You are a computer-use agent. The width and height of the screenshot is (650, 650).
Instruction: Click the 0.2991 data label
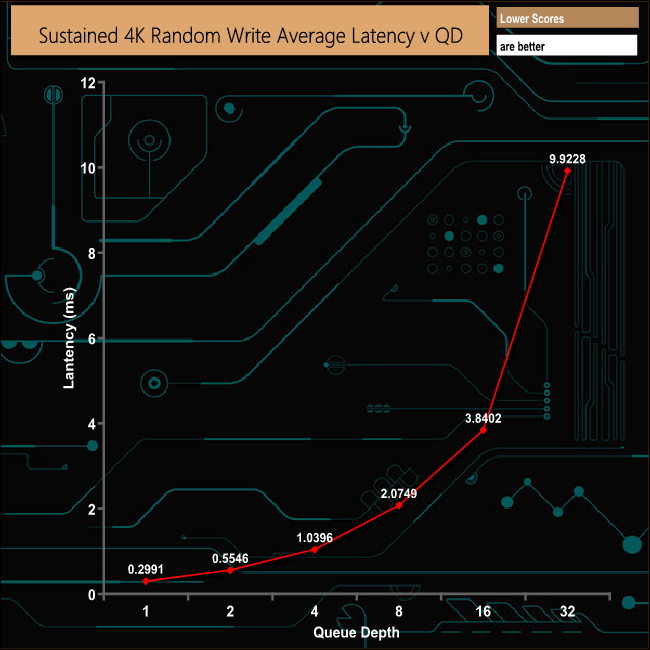tap(146, 569)
